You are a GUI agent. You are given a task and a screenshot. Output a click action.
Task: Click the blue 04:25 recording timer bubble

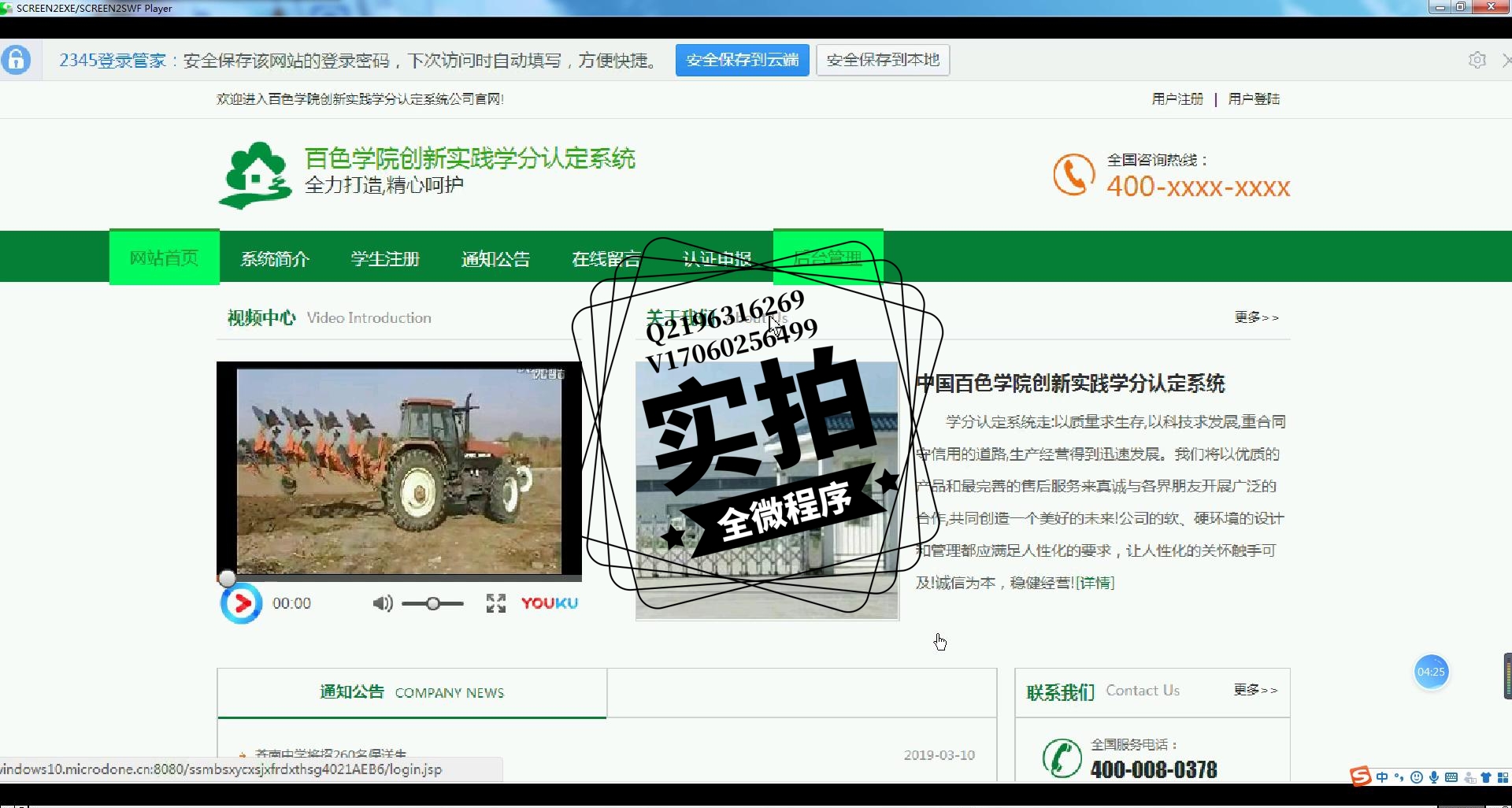click(x=1431, y=672)
